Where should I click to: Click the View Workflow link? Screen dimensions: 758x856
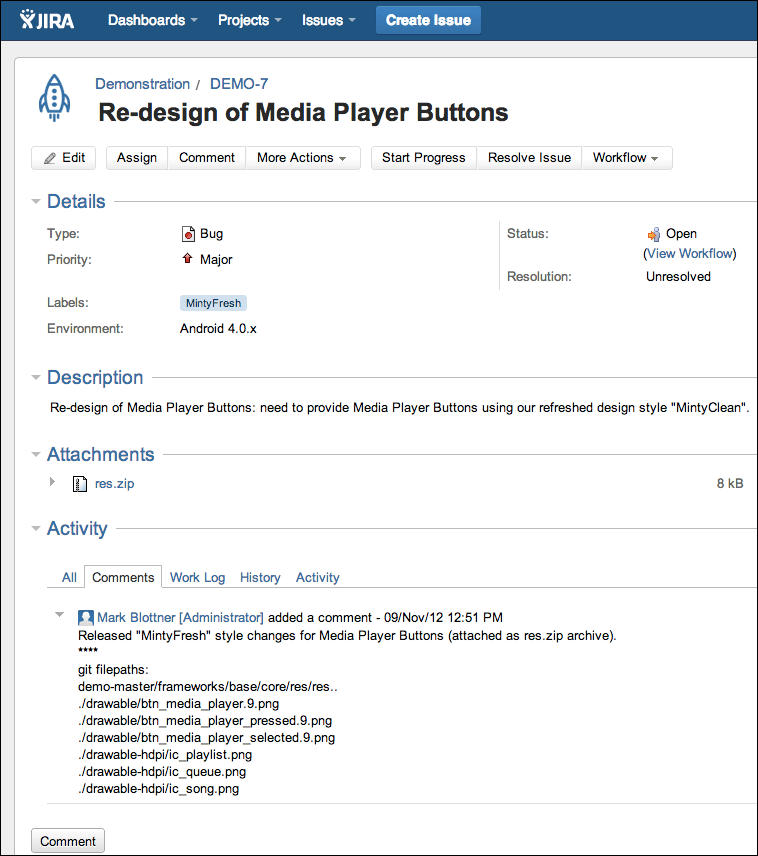pos(690,254)
